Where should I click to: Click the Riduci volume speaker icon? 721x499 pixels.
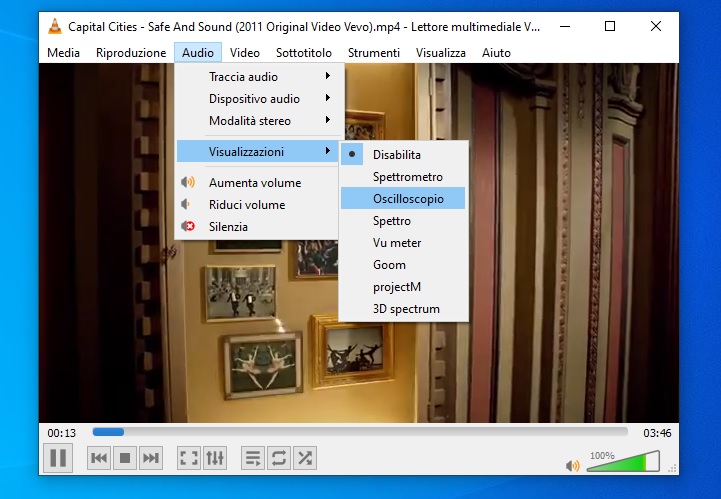tap(185, 204)
